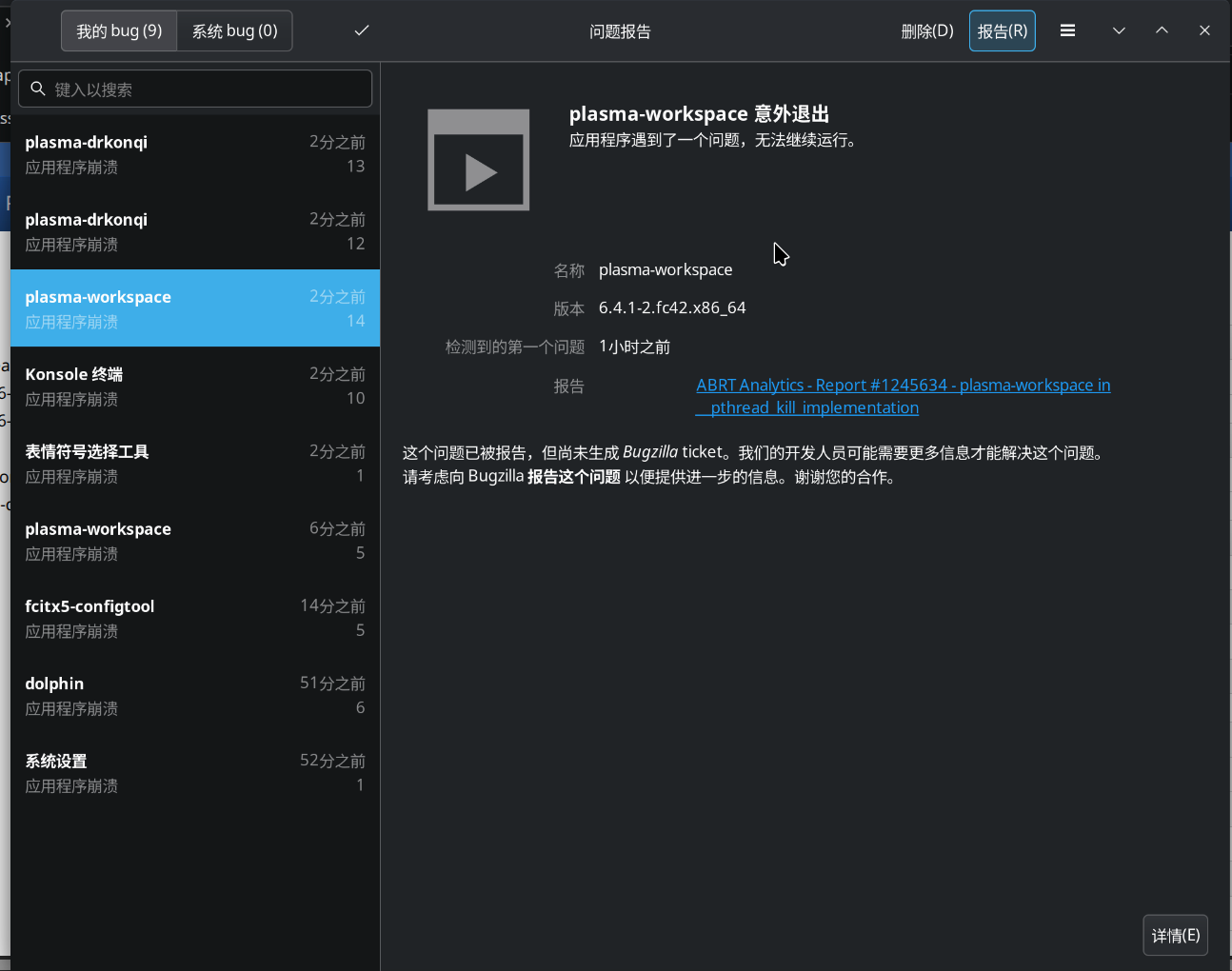
Task: Click the 名称 value plasma-workspace
Action: 666,269
